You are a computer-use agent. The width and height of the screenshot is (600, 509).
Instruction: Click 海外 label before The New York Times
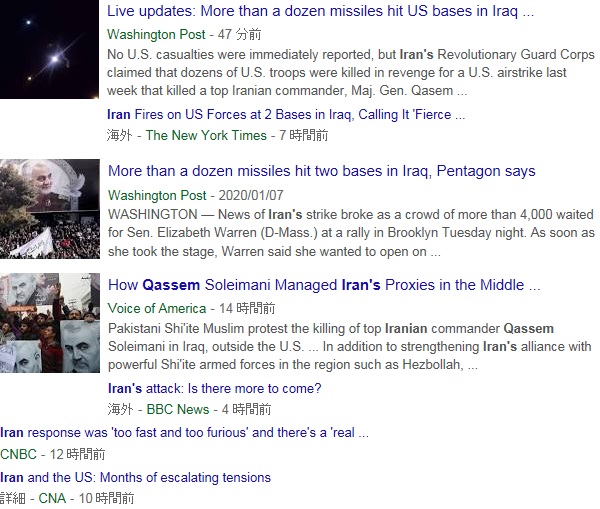(x=119, y=135)
